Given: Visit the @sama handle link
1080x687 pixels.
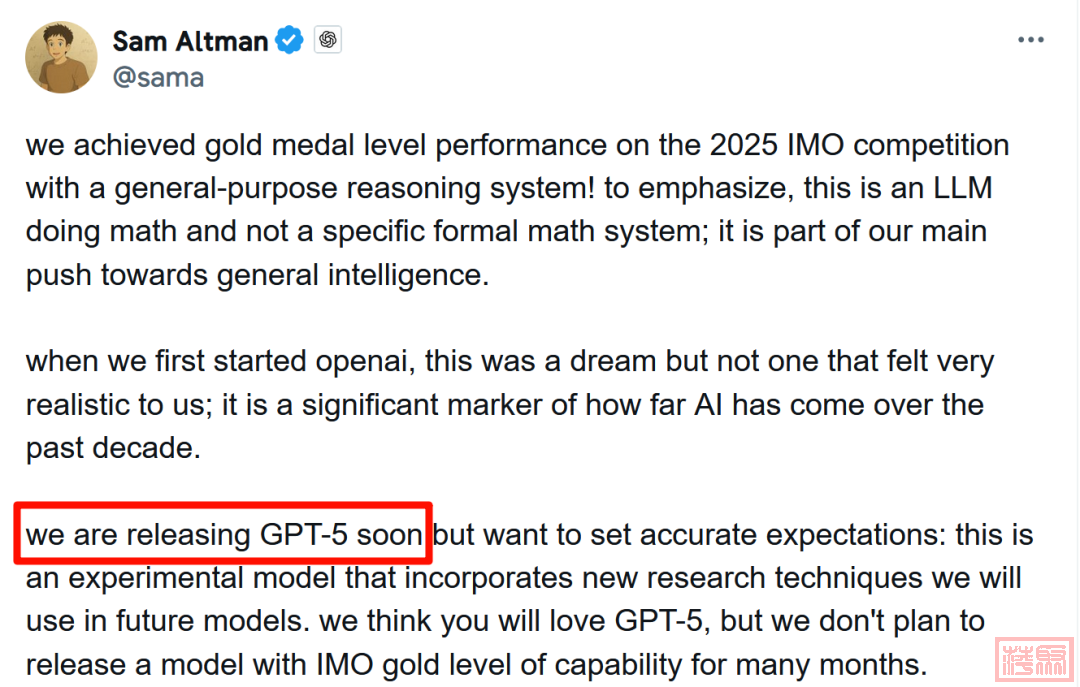Looking at the screenshot, I should pos(158,78).
